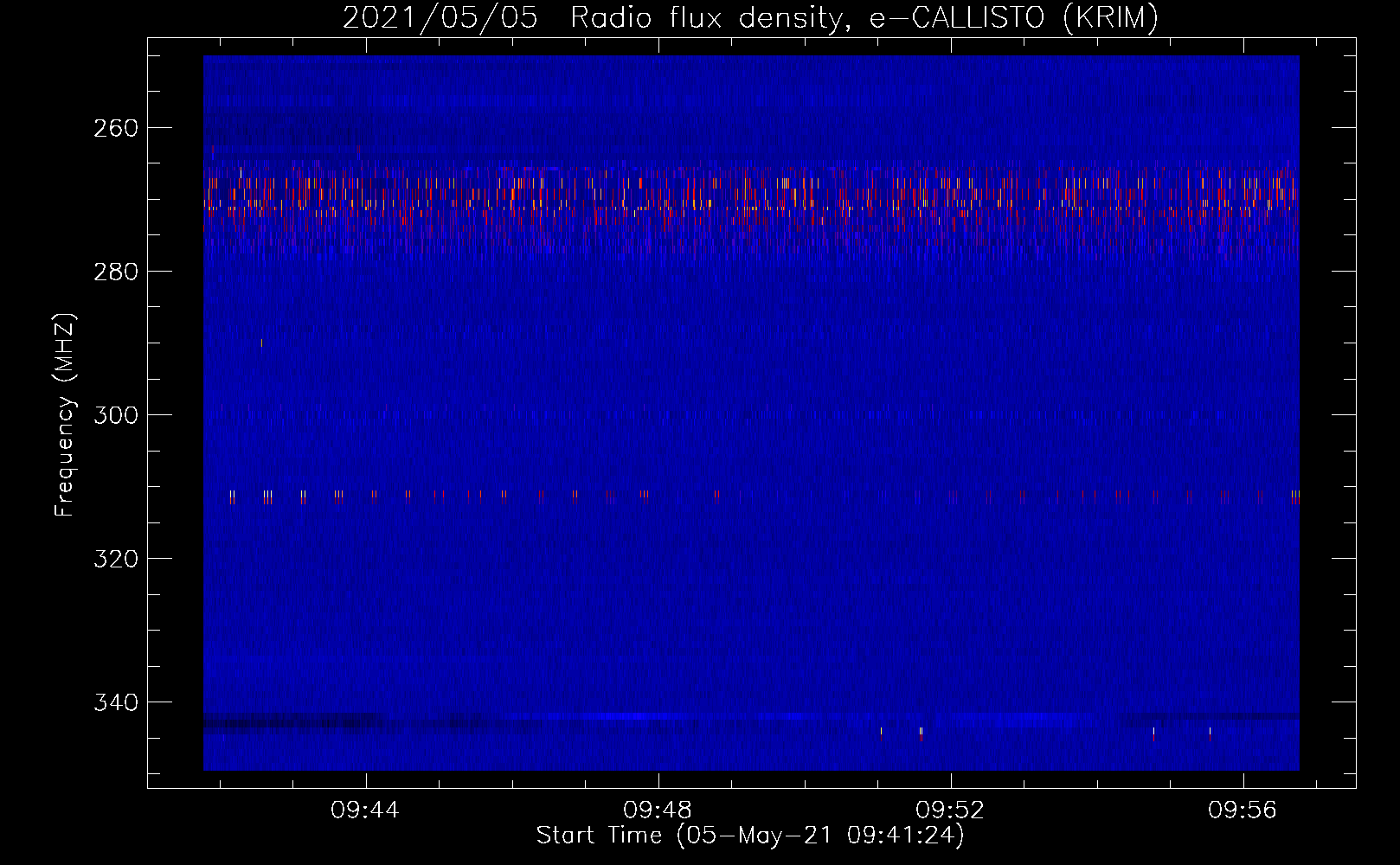
Task: Click the "Start Time (05-May-21 09:41:24)" label
Action: (x=750, y=836)
